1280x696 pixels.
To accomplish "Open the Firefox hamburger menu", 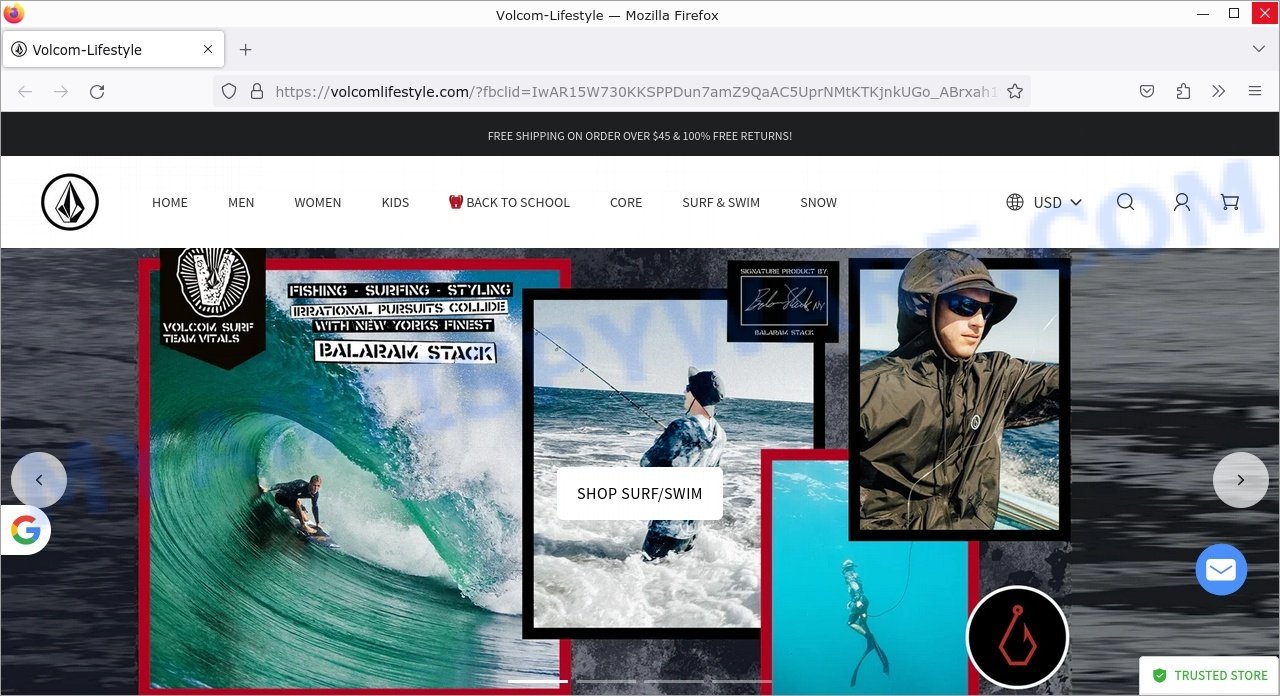I will click(1255, 91).
